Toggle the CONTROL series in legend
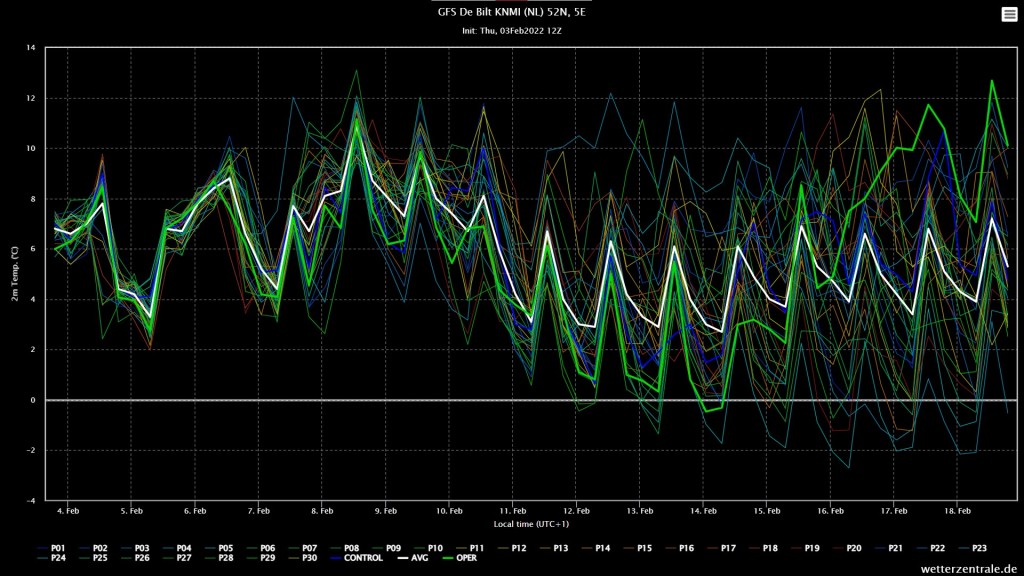 (x=357, y=558)
